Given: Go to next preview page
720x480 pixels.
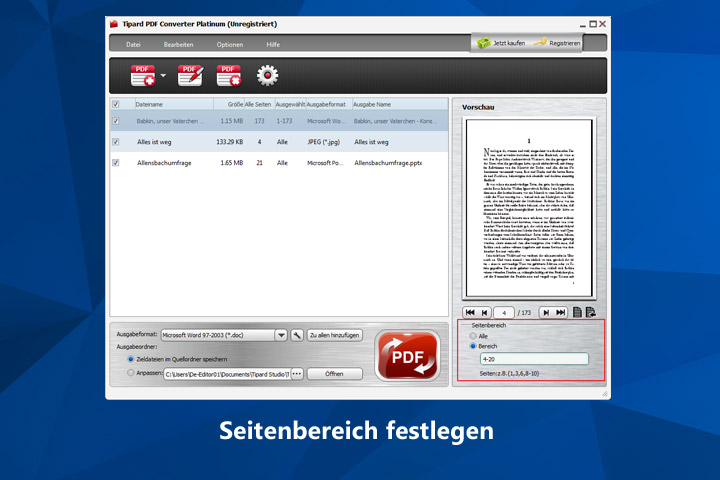Looking at the screenshot, I should pos(546,312).
